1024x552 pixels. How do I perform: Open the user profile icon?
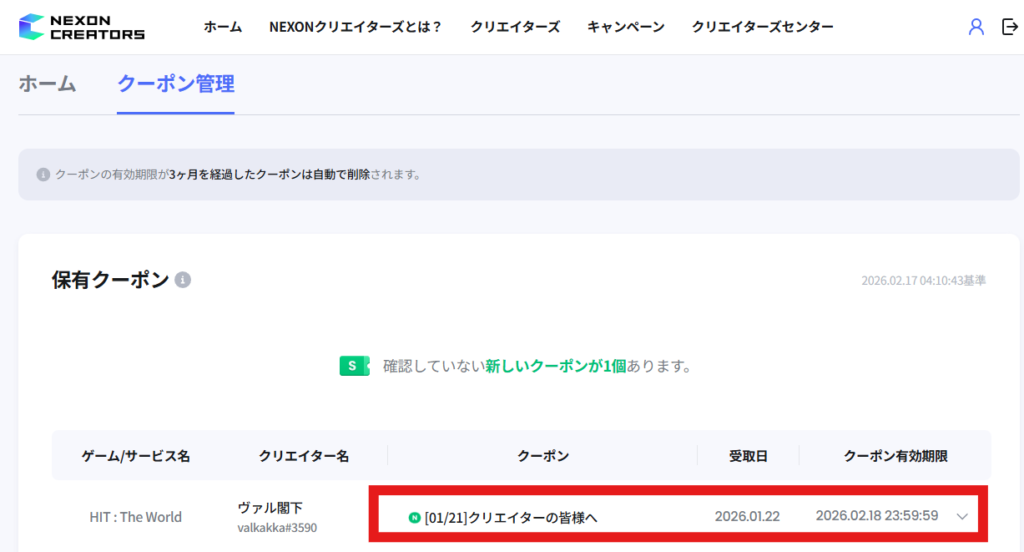(x=976, y=27)
